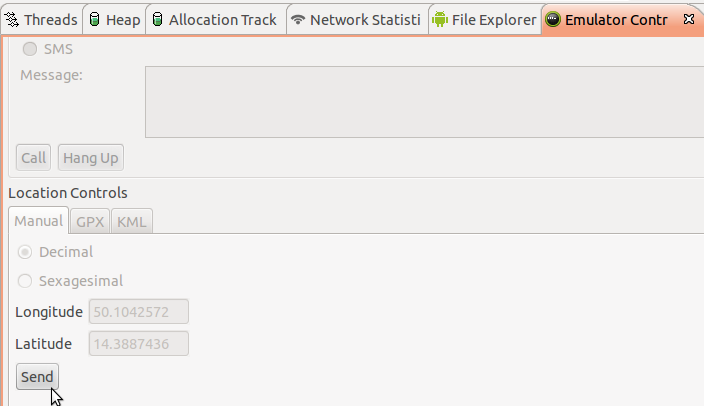The width and height of the screenshot is (704, 406).
Task: Select the Manual location tab
Action: (x=39, y=221)
